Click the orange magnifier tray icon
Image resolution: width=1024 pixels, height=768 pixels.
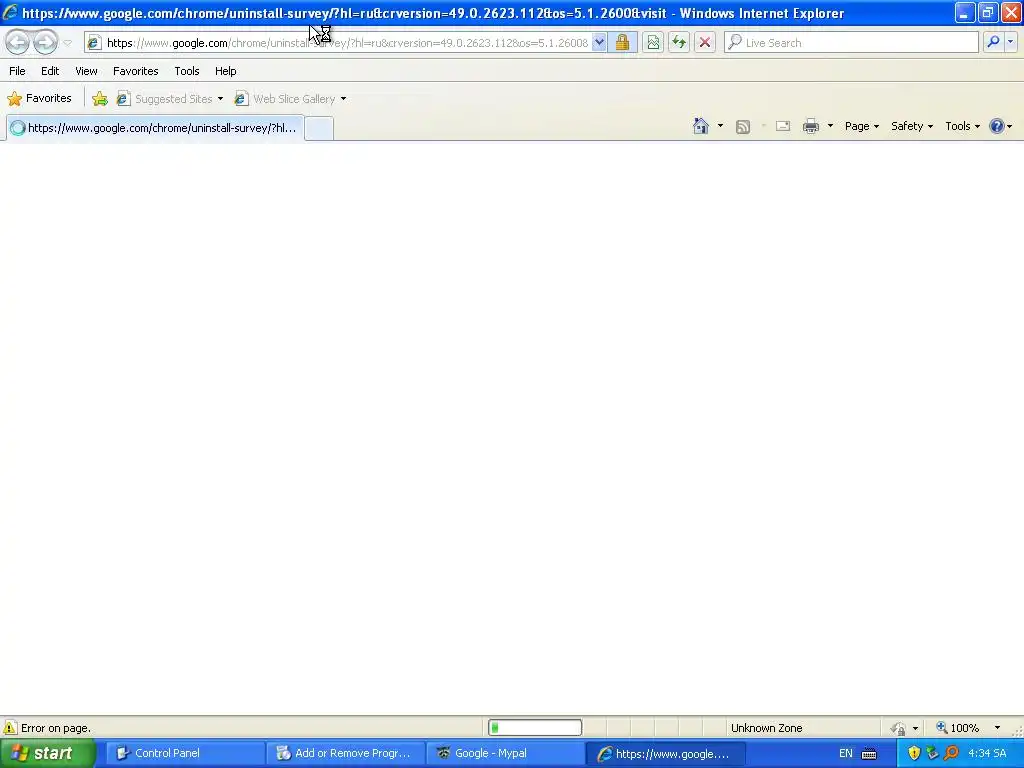point(952,754)
